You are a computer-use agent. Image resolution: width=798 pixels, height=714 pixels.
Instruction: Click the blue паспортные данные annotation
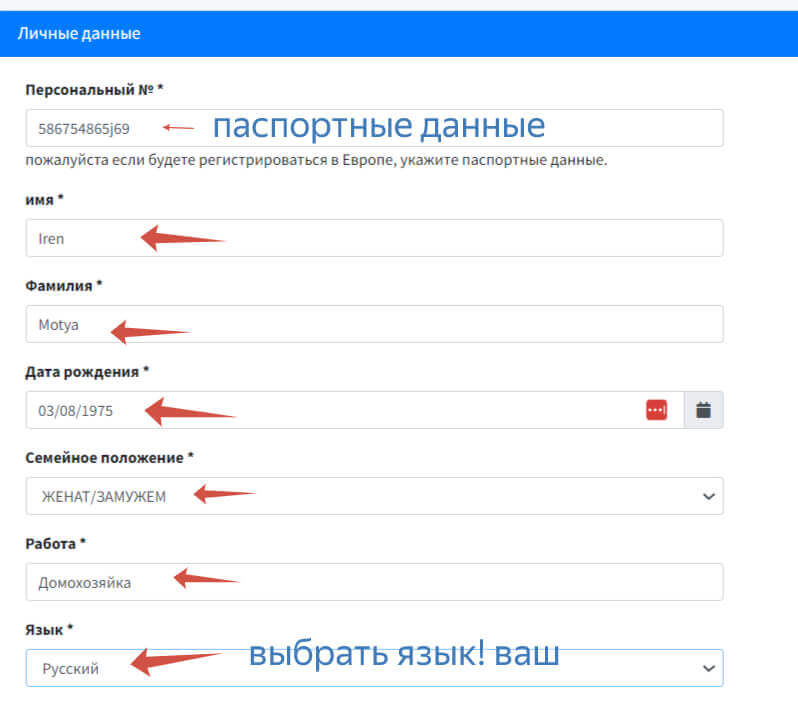point(378,126)
